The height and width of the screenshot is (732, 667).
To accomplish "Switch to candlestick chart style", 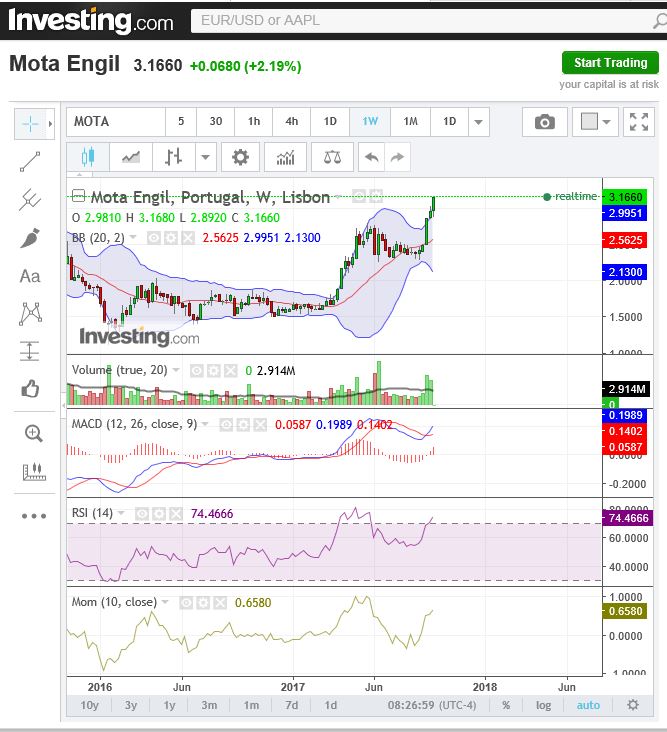I will click(x=88, y=157).
